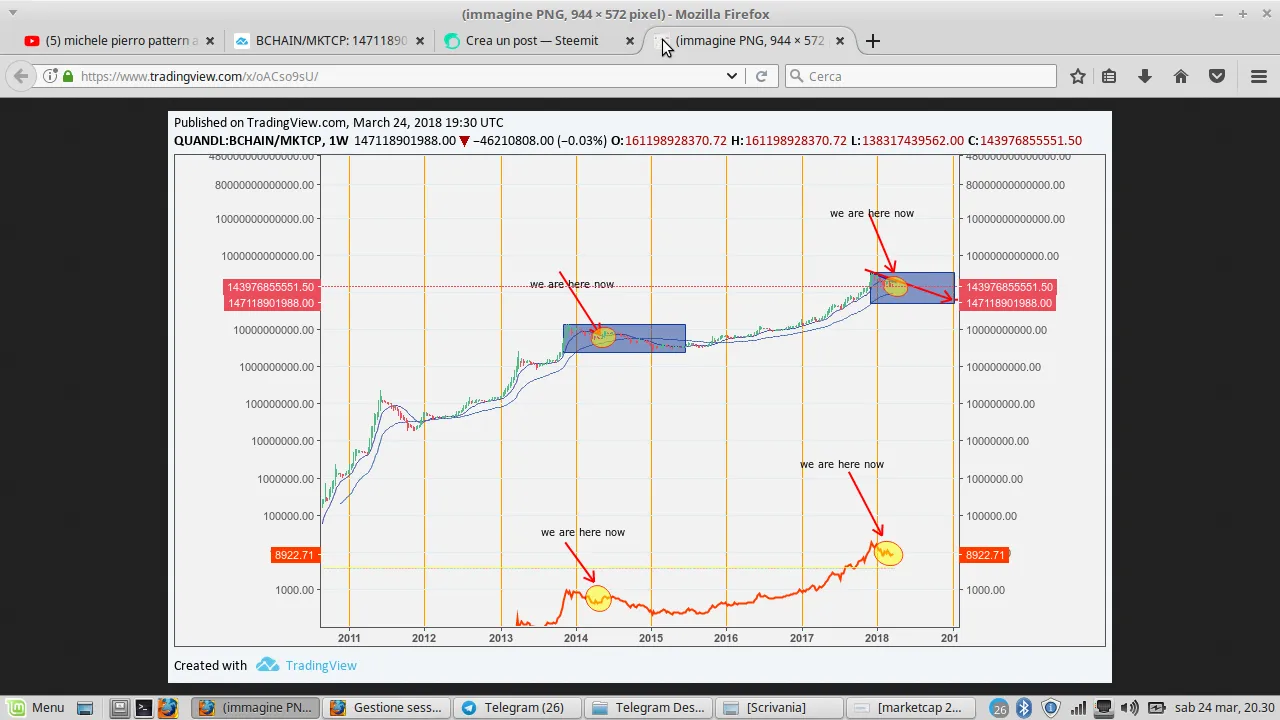The height and width of the screenshot is (720, 1280).
Task: Close the Crea un post Steemit tab
Action: tap(630, 41)
